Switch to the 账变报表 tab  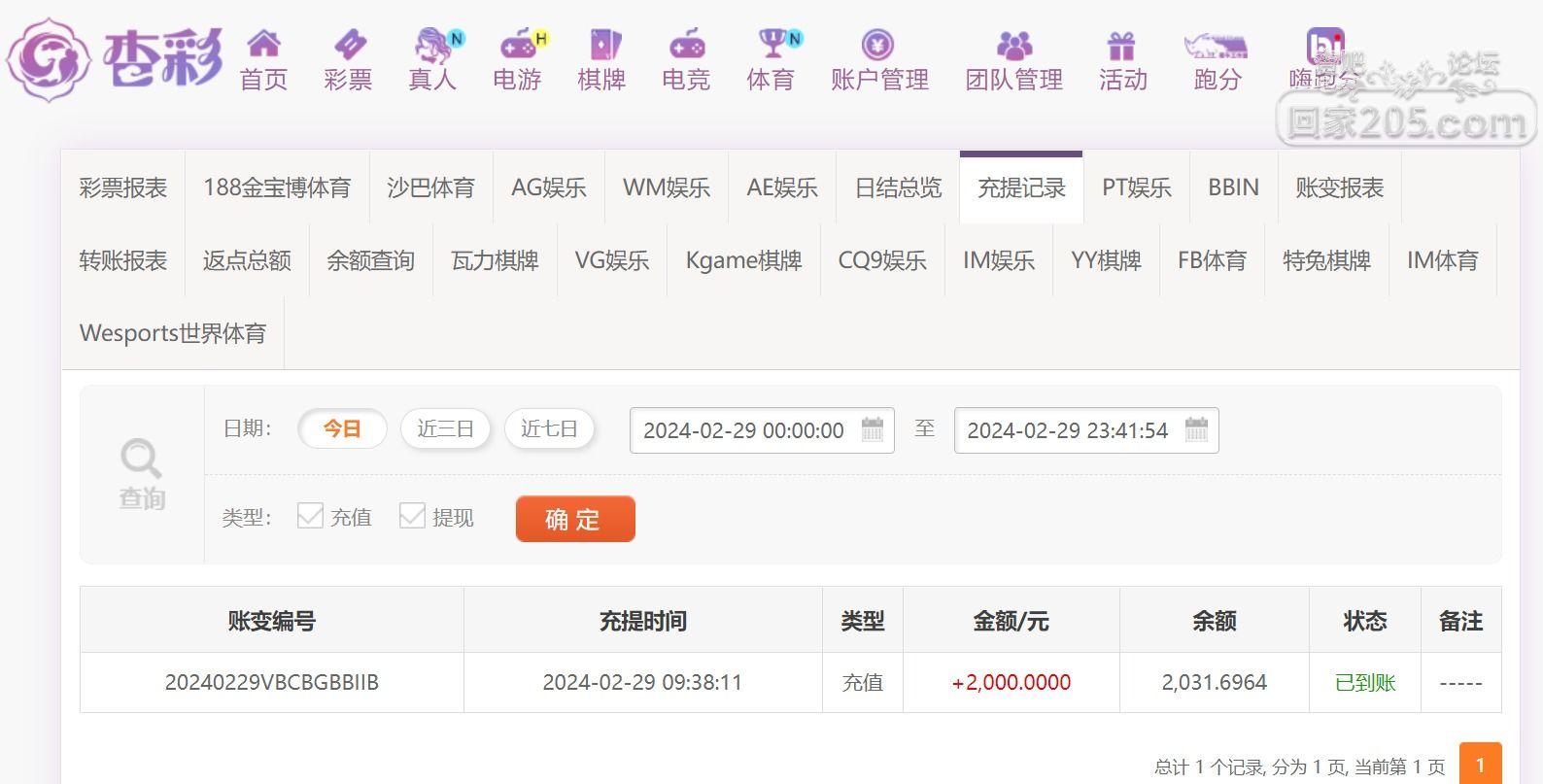pos(1339,187)
